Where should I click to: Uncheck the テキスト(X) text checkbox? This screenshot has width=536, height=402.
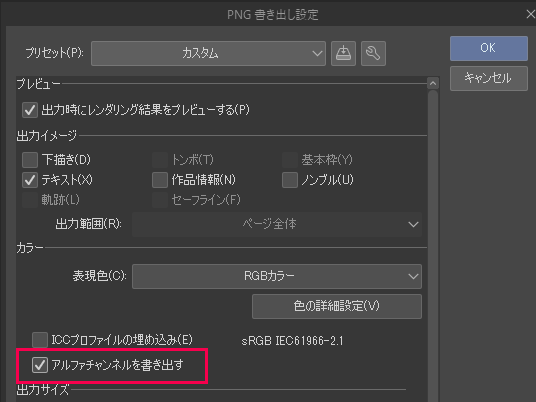tap(30, 180)
